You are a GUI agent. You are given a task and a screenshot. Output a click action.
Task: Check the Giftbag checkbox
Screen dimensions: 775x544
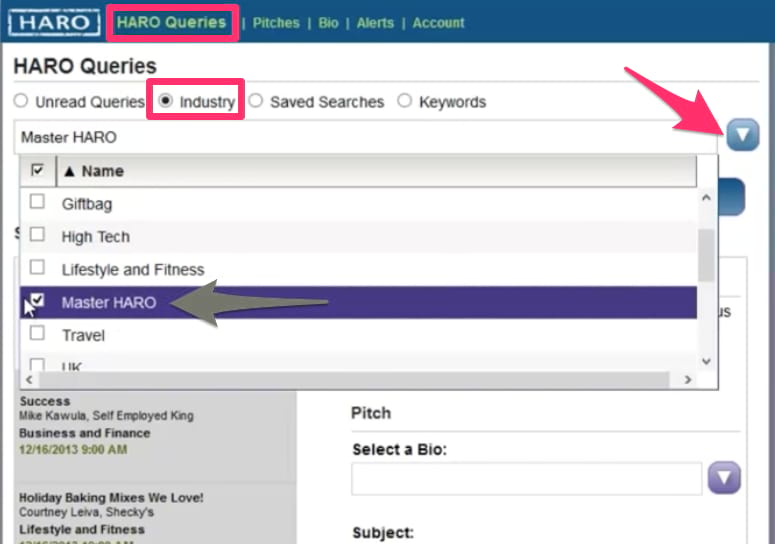coord(37,202)
